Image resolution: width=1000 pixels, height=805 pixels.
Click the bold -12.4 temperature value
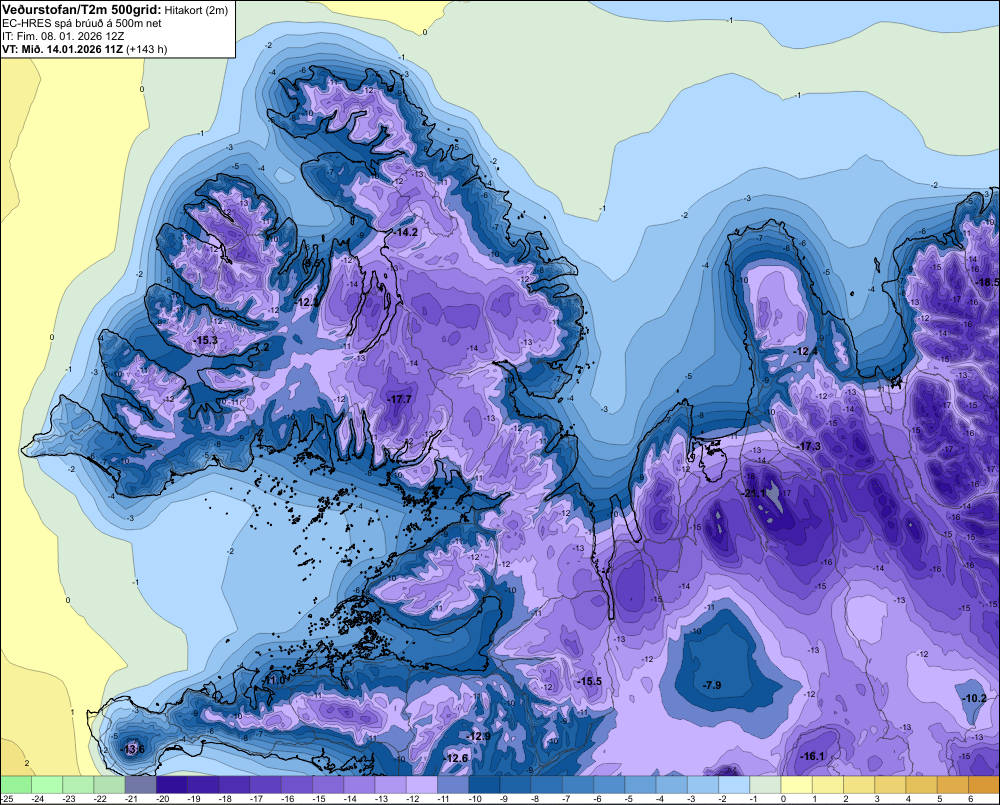[805, 351]
